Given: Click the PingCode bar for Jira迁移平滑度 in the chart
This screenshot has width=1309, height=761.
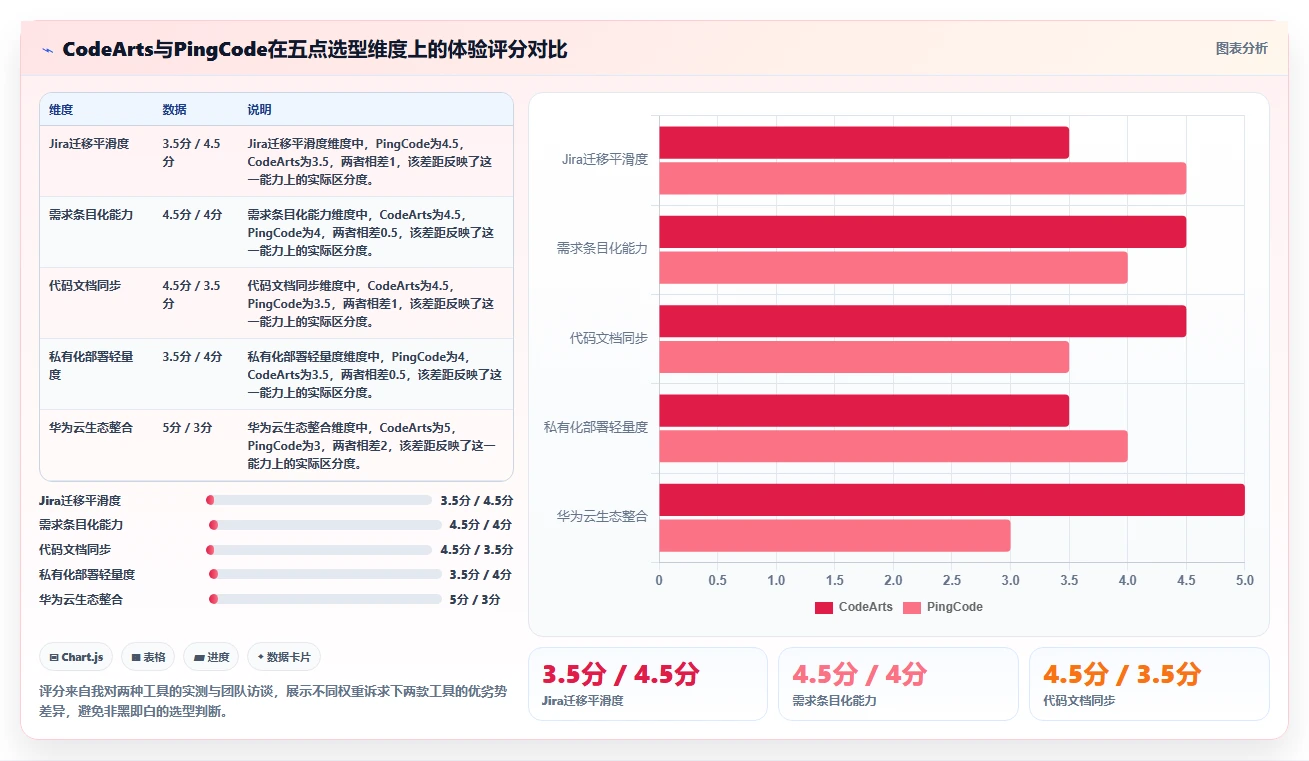Looking at the screenshot, I should pyautogui.click(x=922, y=178).
